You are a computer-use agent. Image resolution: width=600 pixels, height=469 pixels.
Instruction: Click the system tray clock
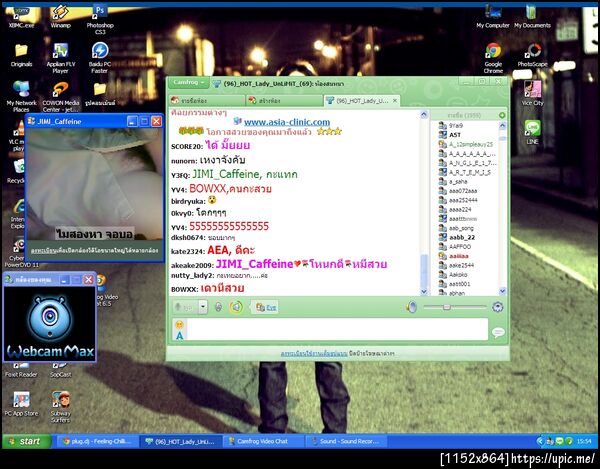[584, 441]
